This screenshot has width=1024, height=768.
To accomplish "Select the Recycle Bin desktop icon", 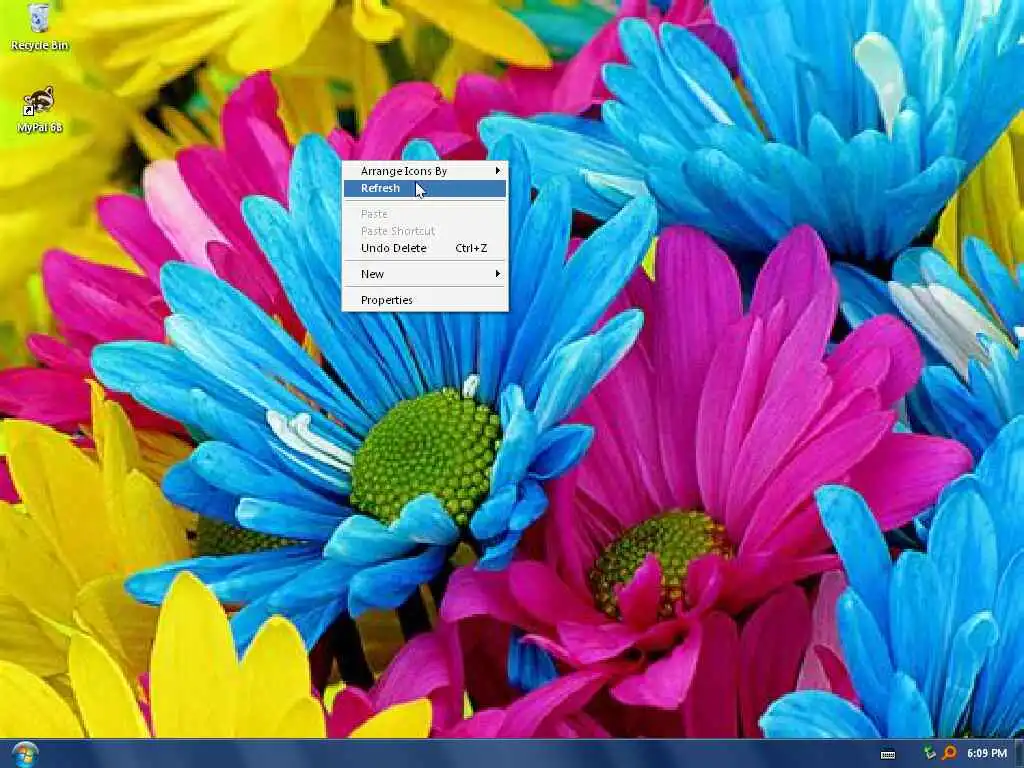I will coord(39,27).
